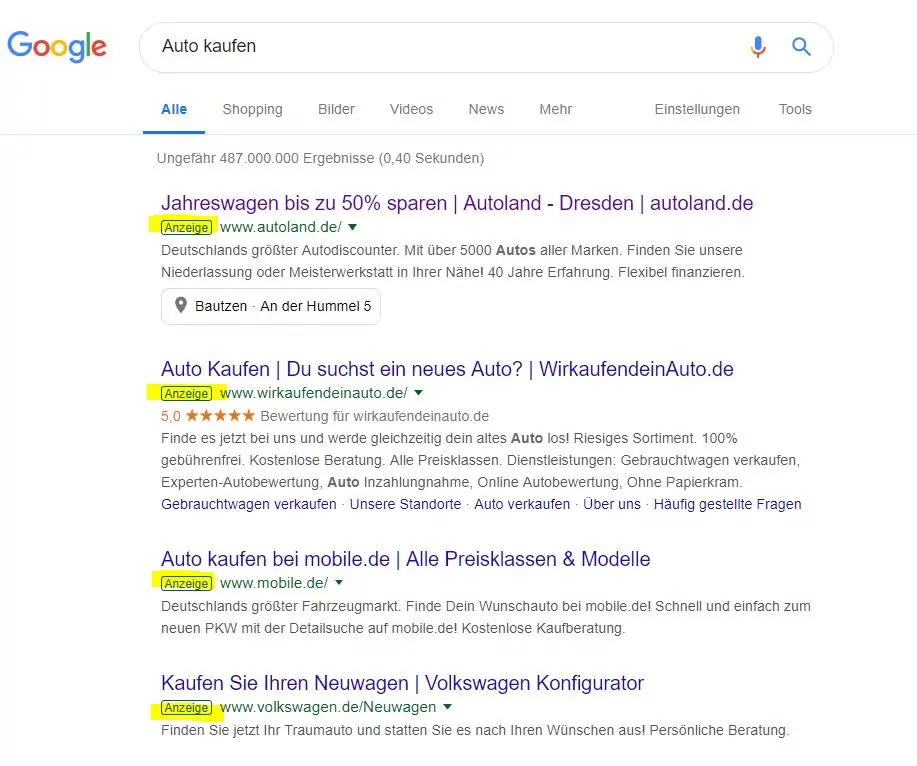Open the Auto verkaufen sitelink
This screenshot has width=917, height=766.
coord(522,504)
